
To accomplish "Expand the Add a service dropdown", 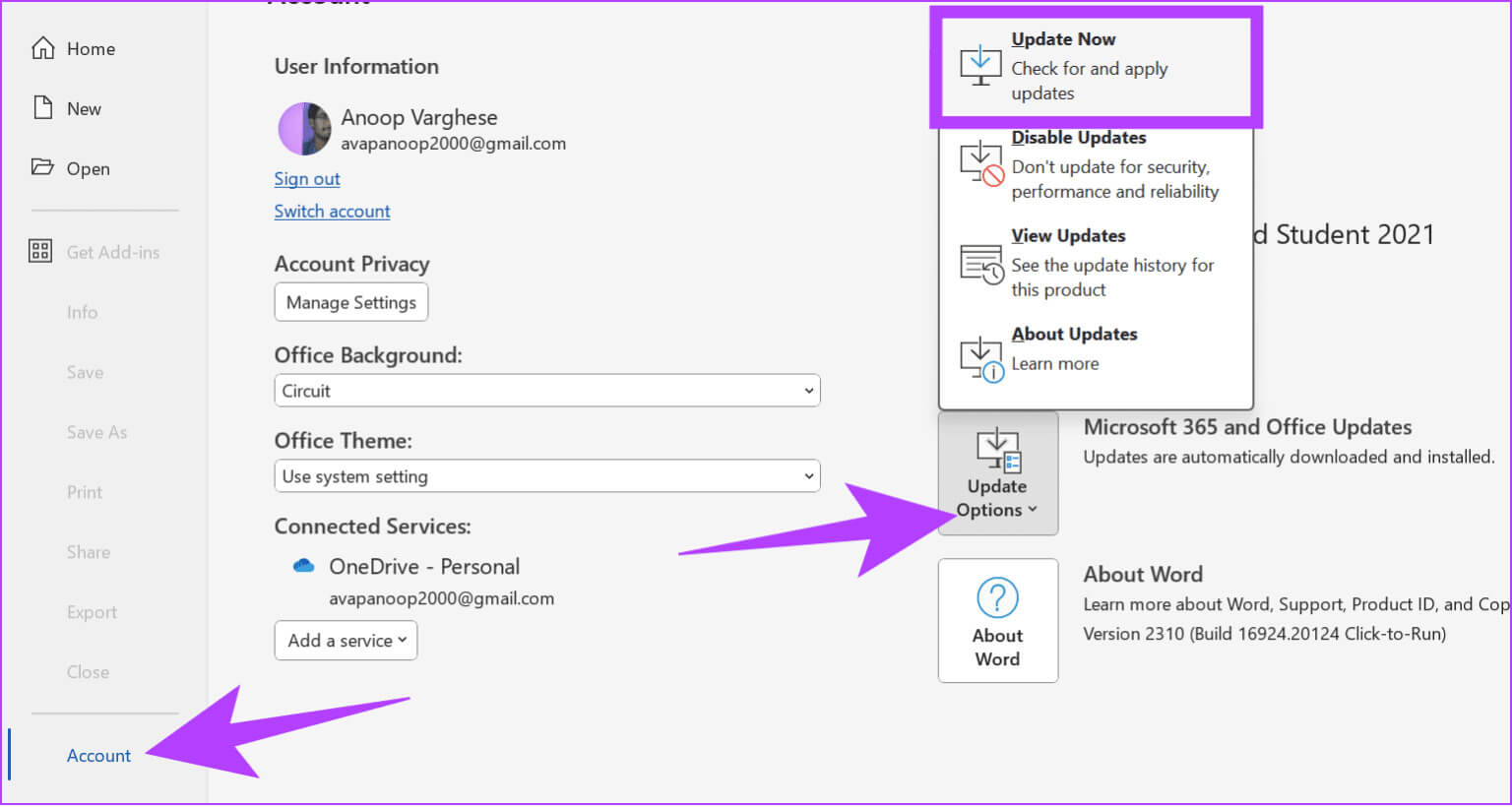I will [x=346, y=641].
